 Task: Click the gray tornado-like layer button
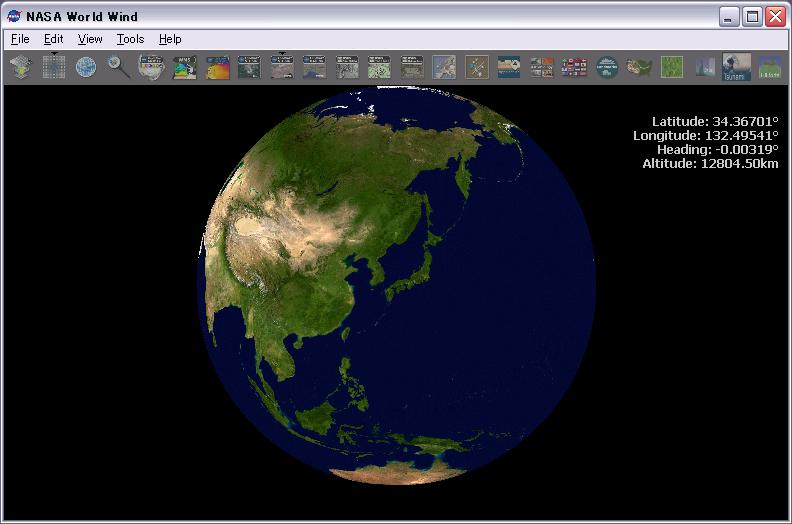tap(705, 67)
